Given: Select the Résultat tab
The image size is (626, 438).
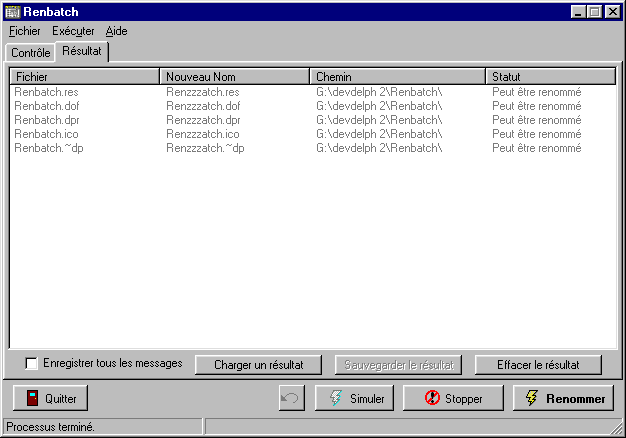Looking at the screenshot, I should pyautogui.click(x=82, y=50).
